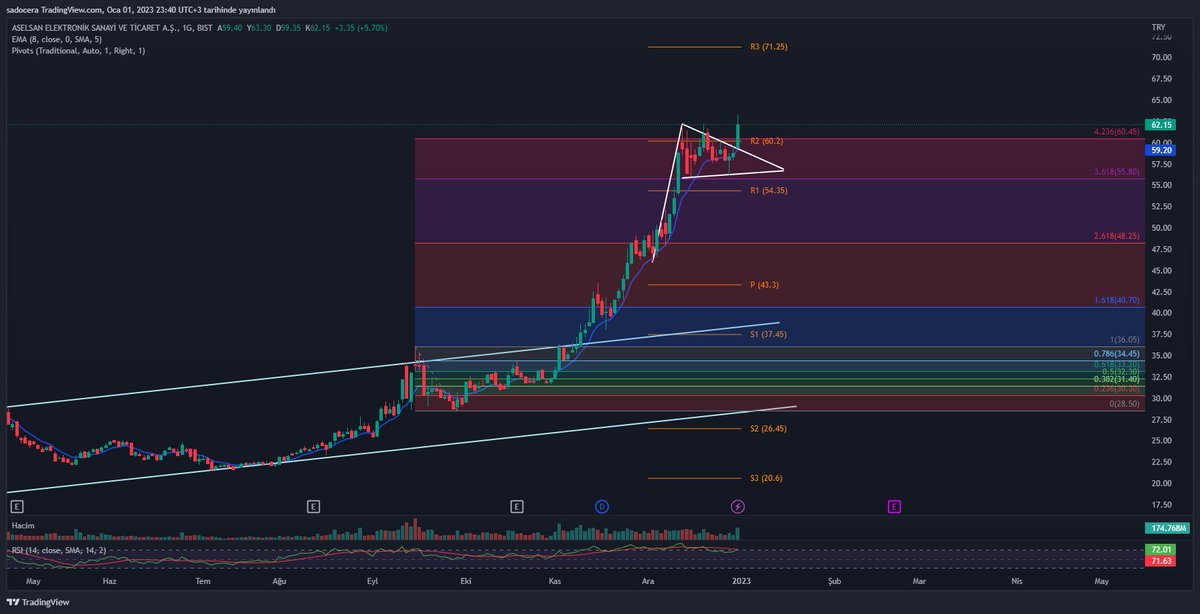Click the TRY currency label
Image resolution: width=1200 pixels, height=614 pixels.
coord(1159,27)
